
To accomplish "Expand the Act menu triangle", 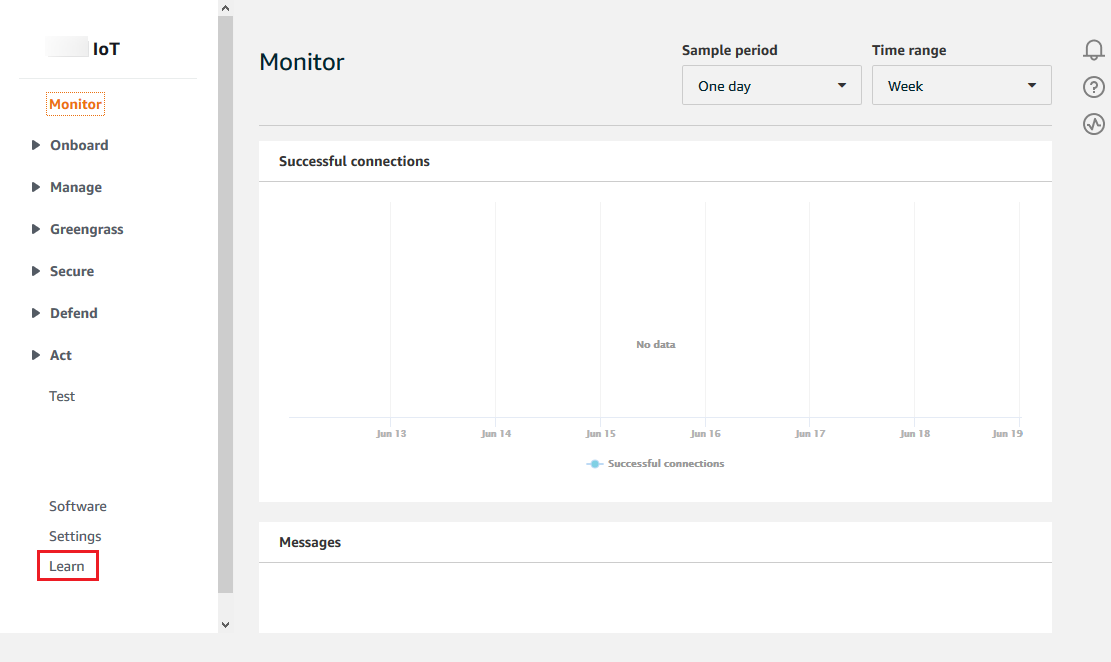I will click(x=36, y=355).
